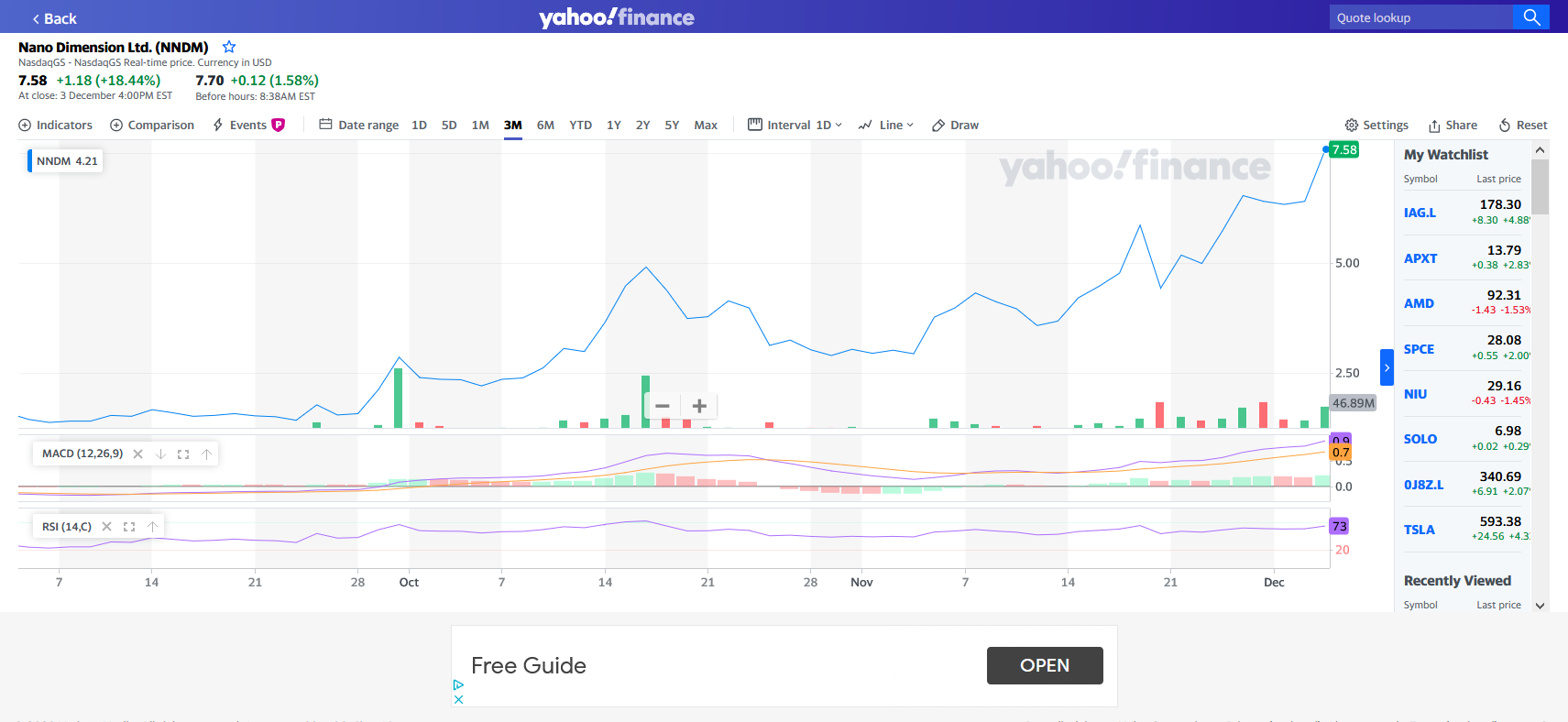Click the Back arrow link
Viewport: 1568px width, 722px height.
[x=54, y=18]
